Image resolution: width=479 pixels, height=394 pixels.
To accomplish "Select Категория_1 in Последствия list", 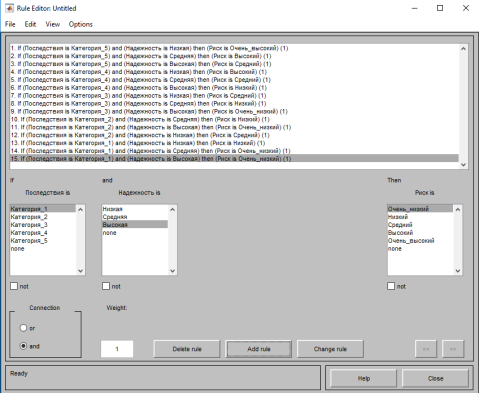I will coord(43,209).
